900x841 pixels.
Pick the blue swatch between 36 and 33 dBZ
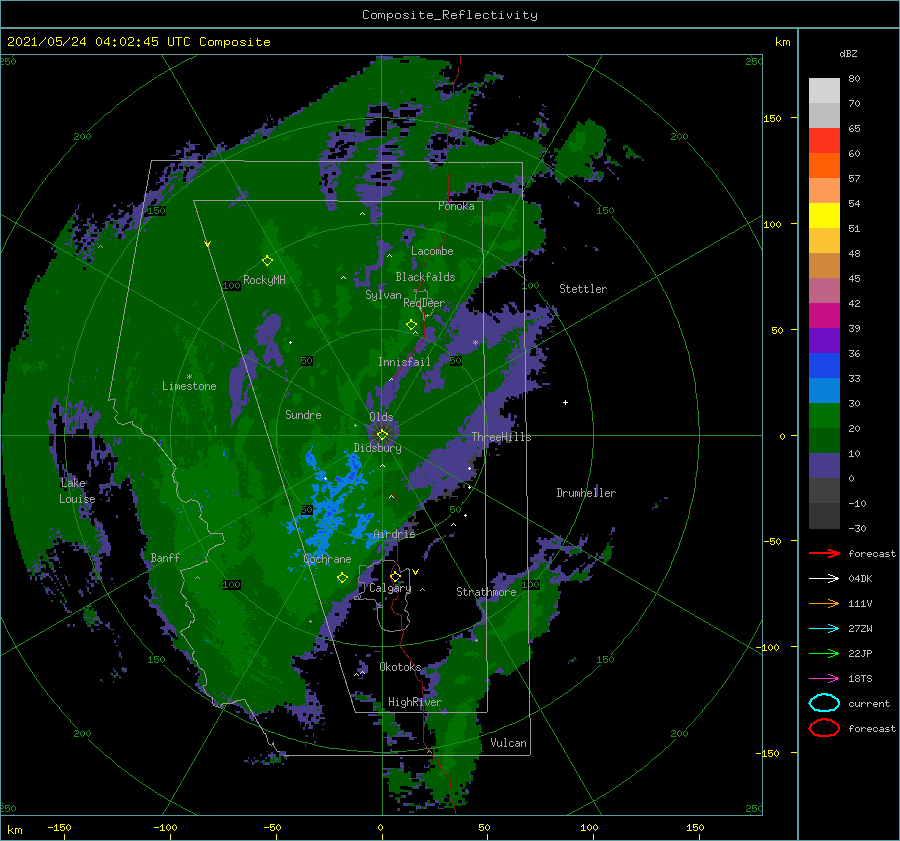click(824, 365)
